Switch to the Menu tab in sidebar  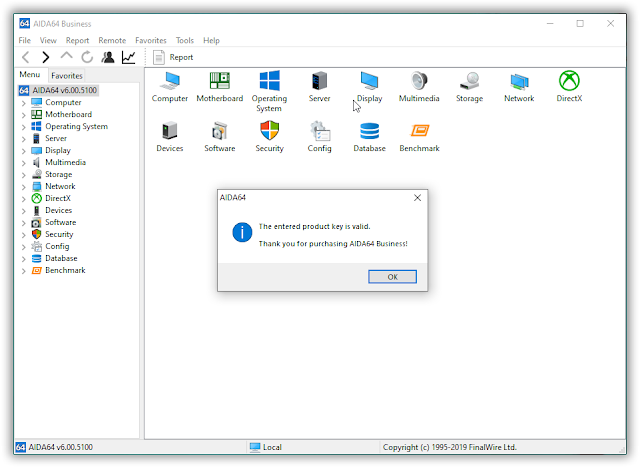pos(30,75)
